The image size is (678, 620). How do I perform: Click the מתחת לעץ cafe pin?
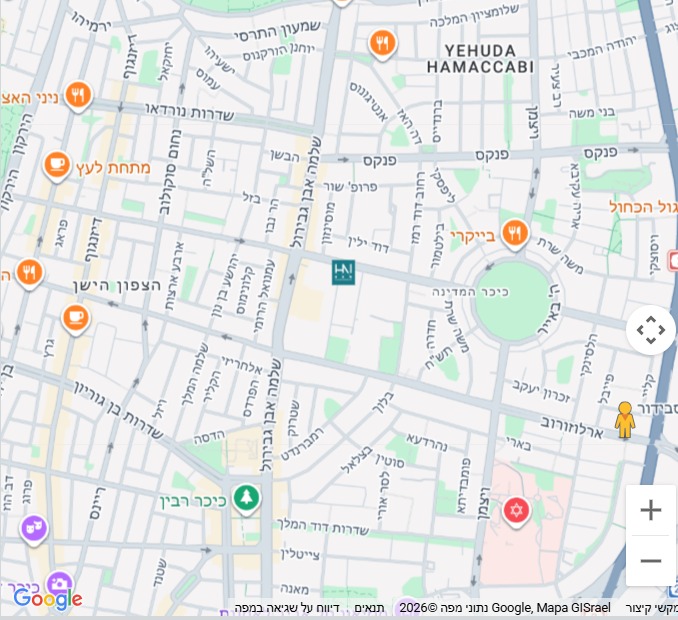pyautogui.click(x=57, y=164)
